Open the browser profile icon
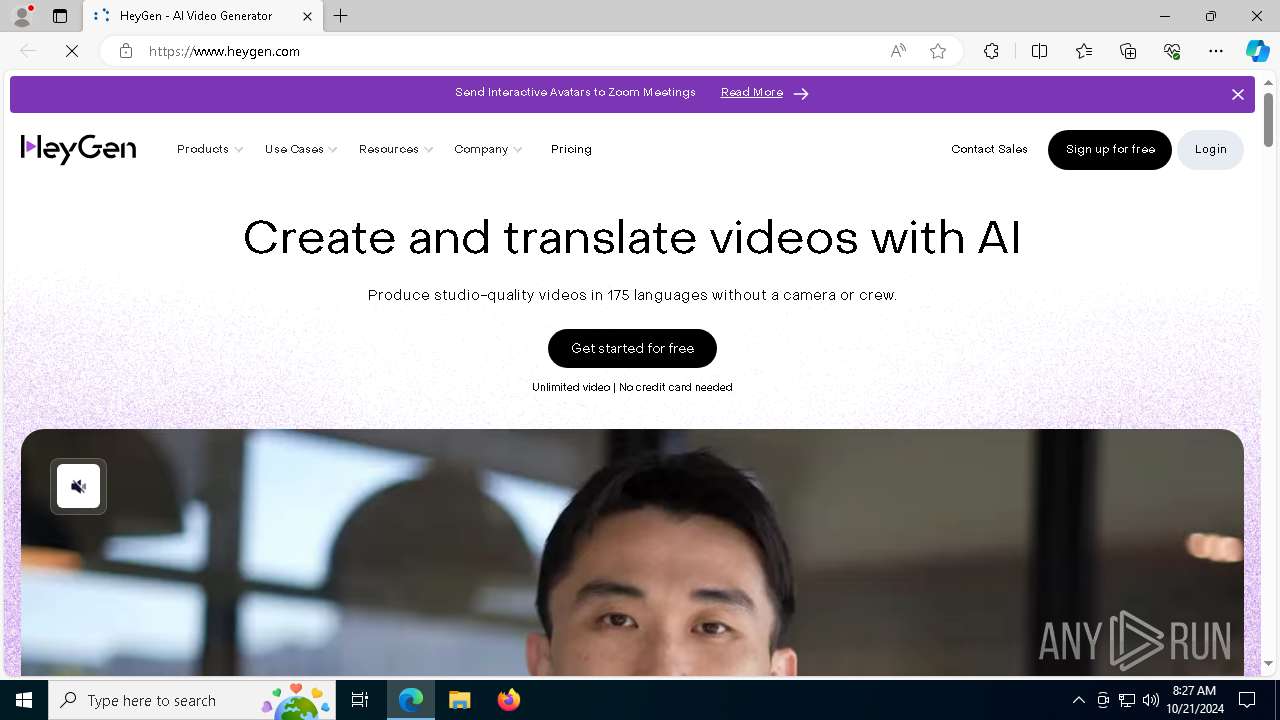This screenshot has height=720, width=1280. (x=22, y=16)
